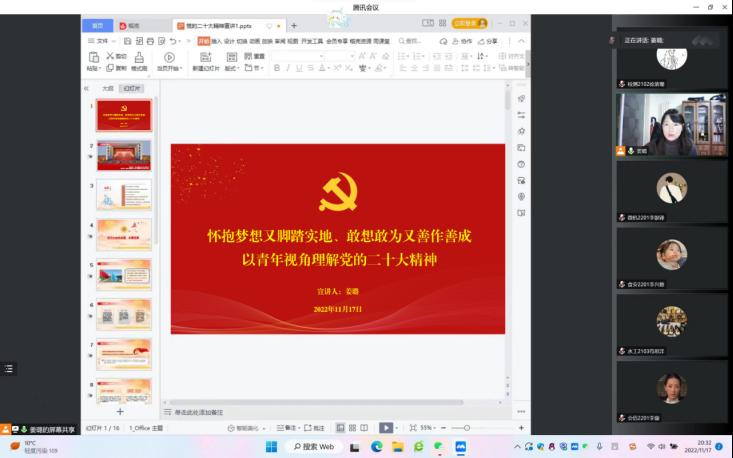Toggle italic formatting button

287,68
